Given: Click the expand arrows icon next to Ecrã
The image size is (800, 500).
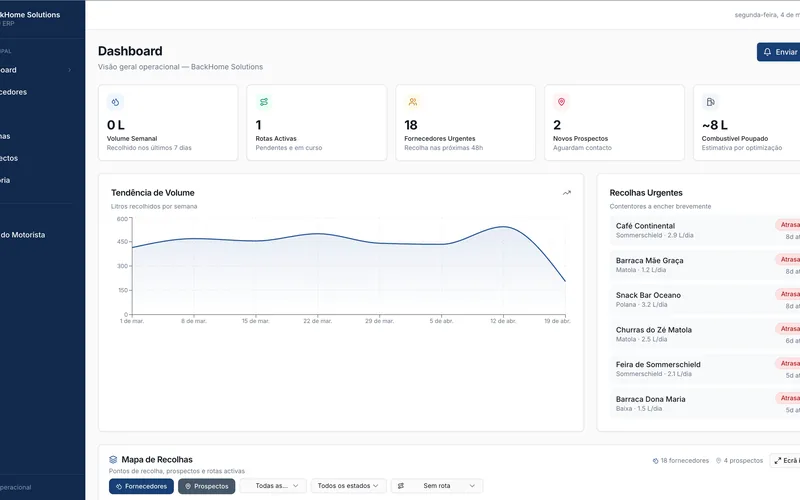Looking at the screenshot, I should click(778, 461).
